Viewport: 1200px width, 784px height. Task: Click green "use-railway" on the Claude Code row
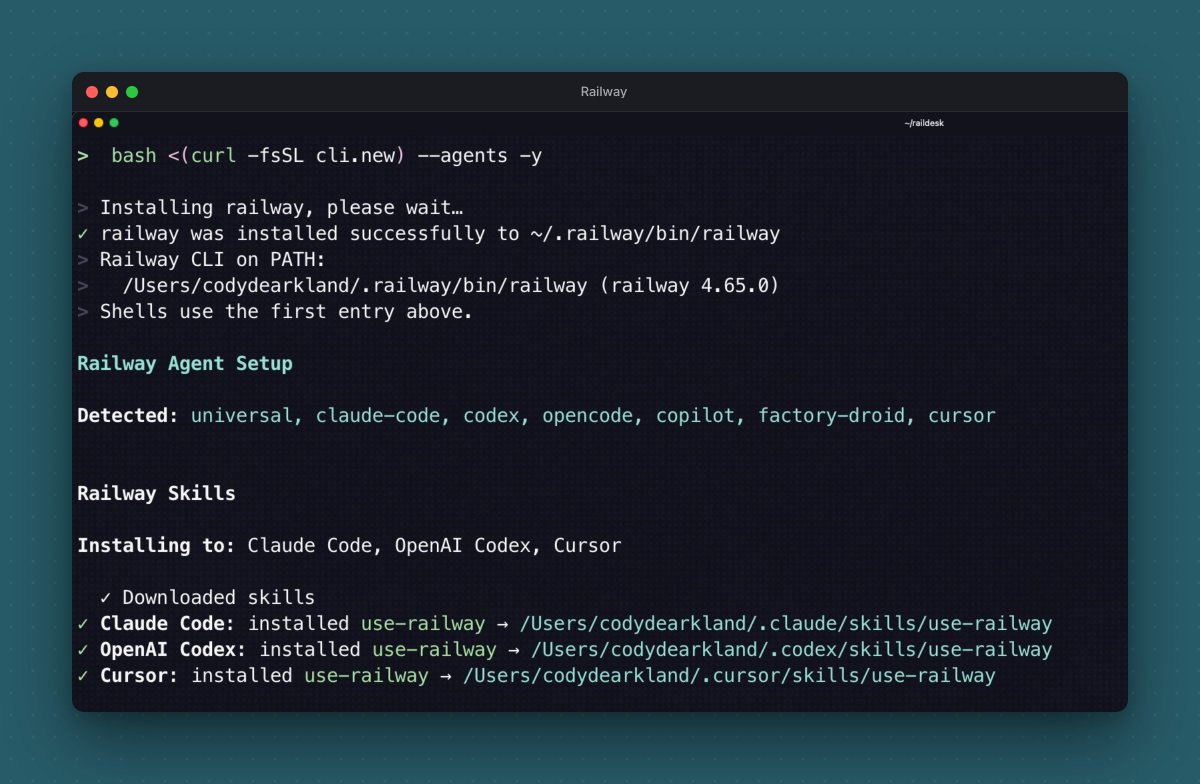423,624
